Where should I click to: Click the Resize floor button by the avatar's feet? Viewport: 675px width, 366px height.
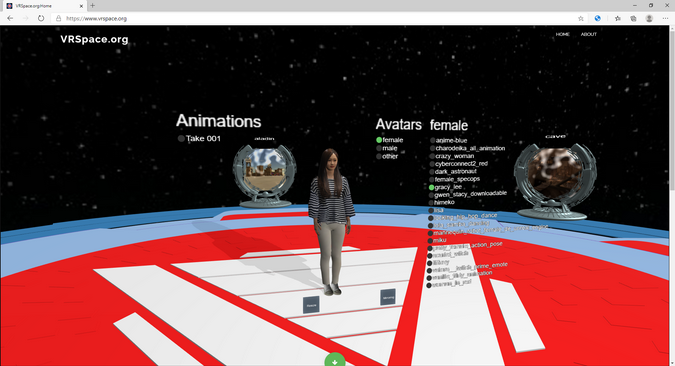pos(311,305)
